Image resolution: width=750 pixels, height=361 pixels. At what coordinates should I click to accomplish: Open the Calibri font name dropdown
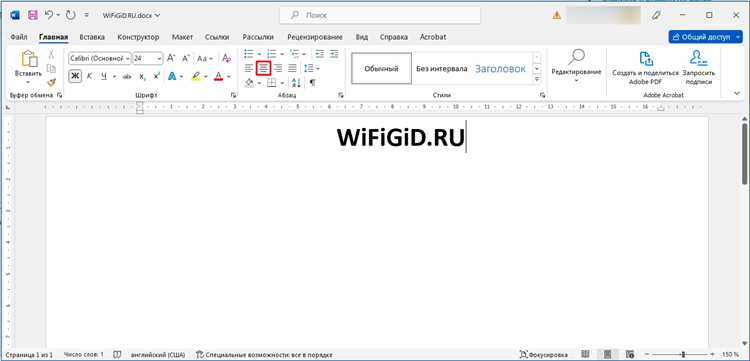[128, 58]
